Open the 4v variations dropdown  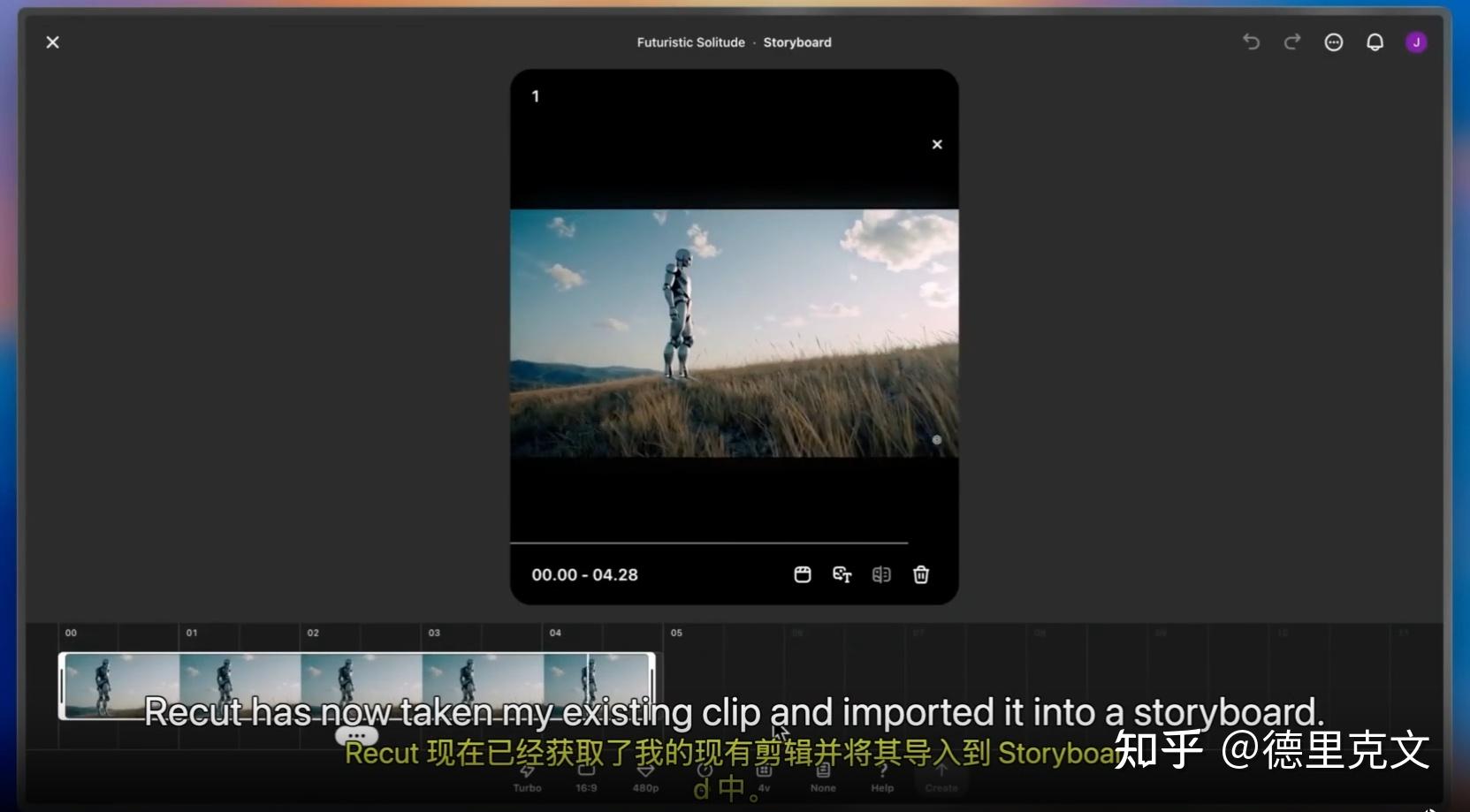(764, 778)
